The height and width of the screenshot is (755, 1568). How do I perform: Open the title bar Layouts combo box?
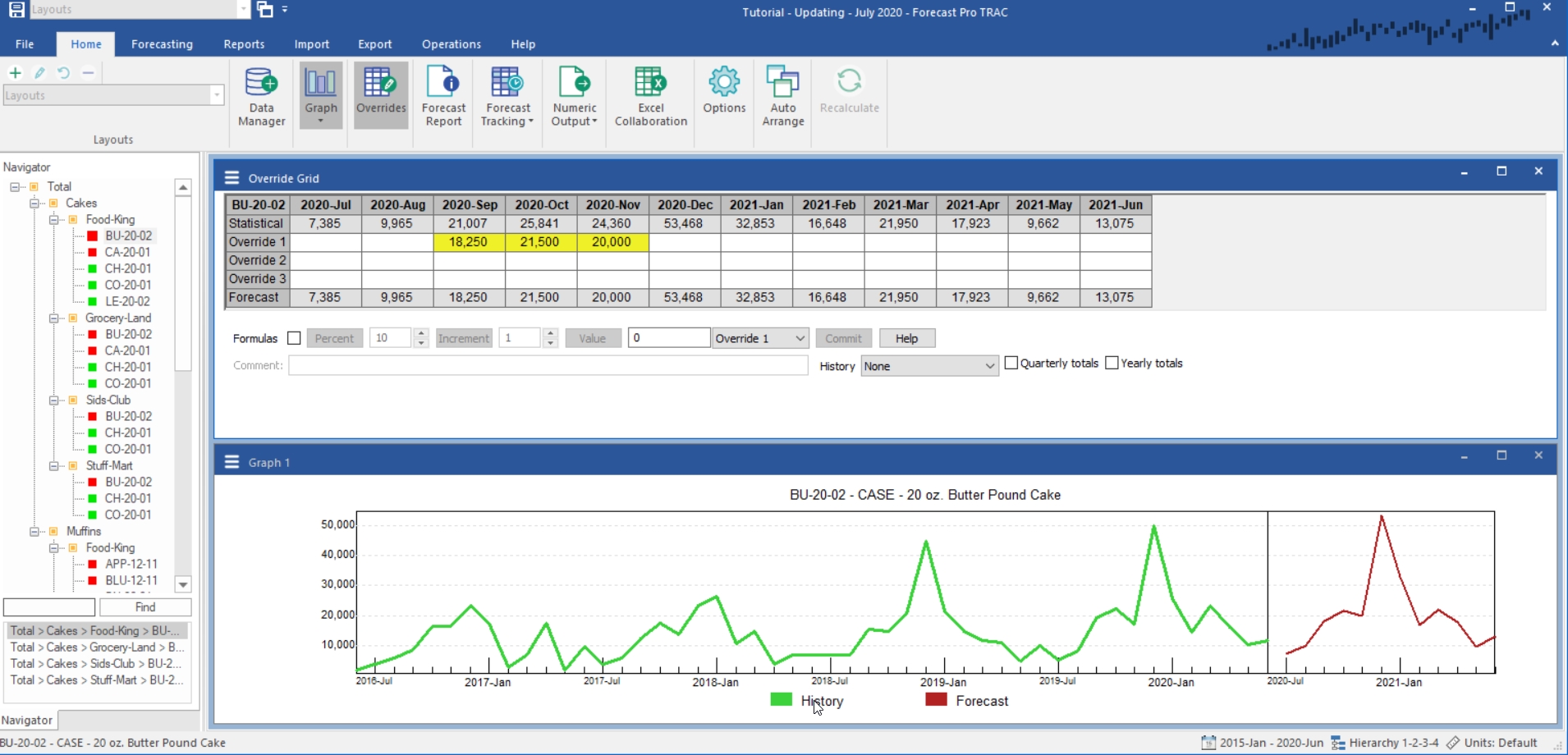[x=139, y=9]
